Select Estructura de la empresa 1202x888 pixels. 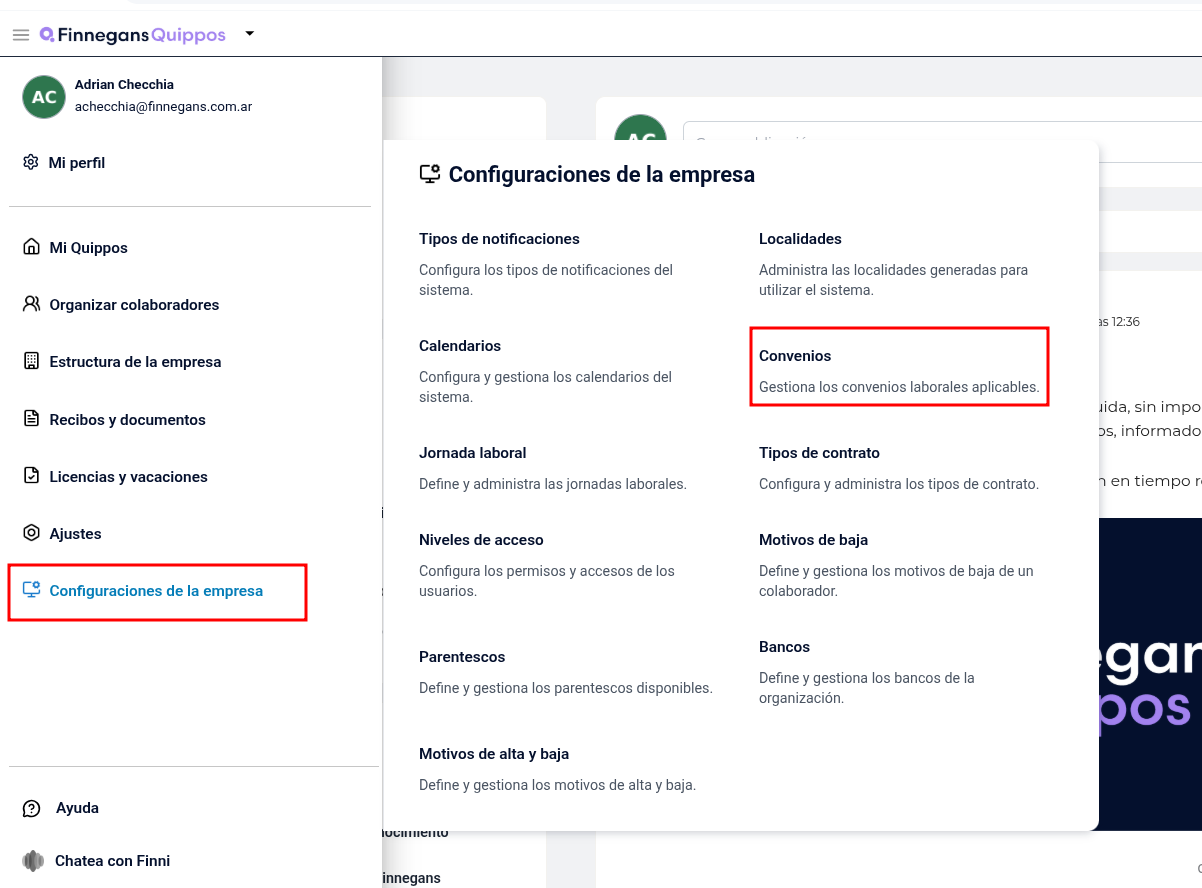[x=135, y=362]
